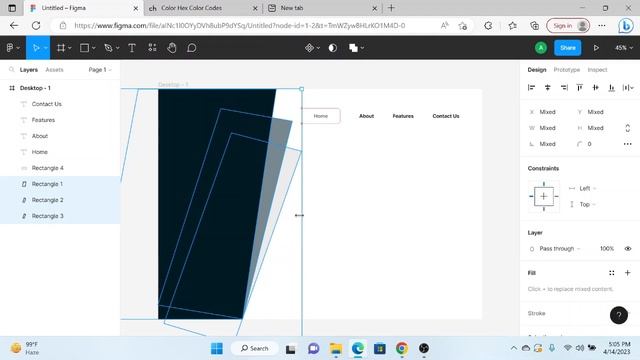This screenshot has height=360, width=640.
Task: Open the Resources tool
Action: [152, 48]
